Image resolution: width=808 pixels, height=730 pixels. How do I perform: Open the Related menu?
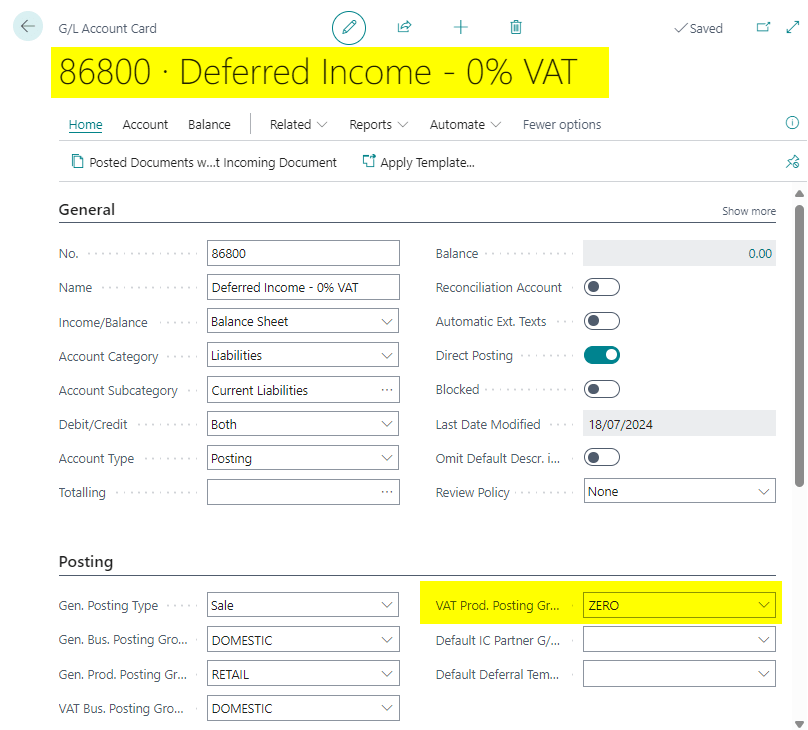(298, 125)
